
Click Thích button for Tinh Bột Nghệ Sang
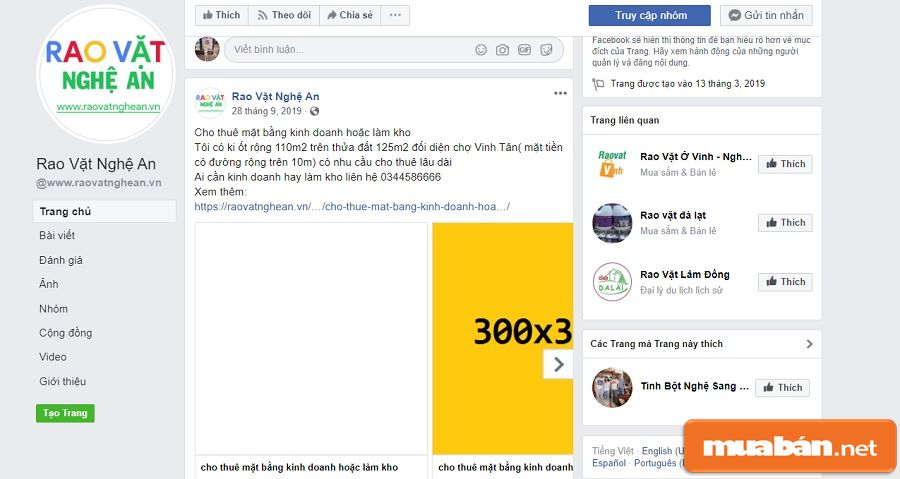pyautogui.click(x=782, y=388)
